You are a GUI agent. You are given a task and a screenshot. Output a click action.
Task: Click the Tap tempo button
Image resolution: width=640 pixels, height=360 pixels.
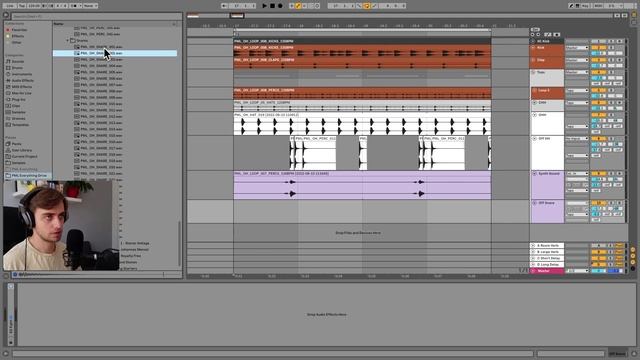(x=22, y=6)
